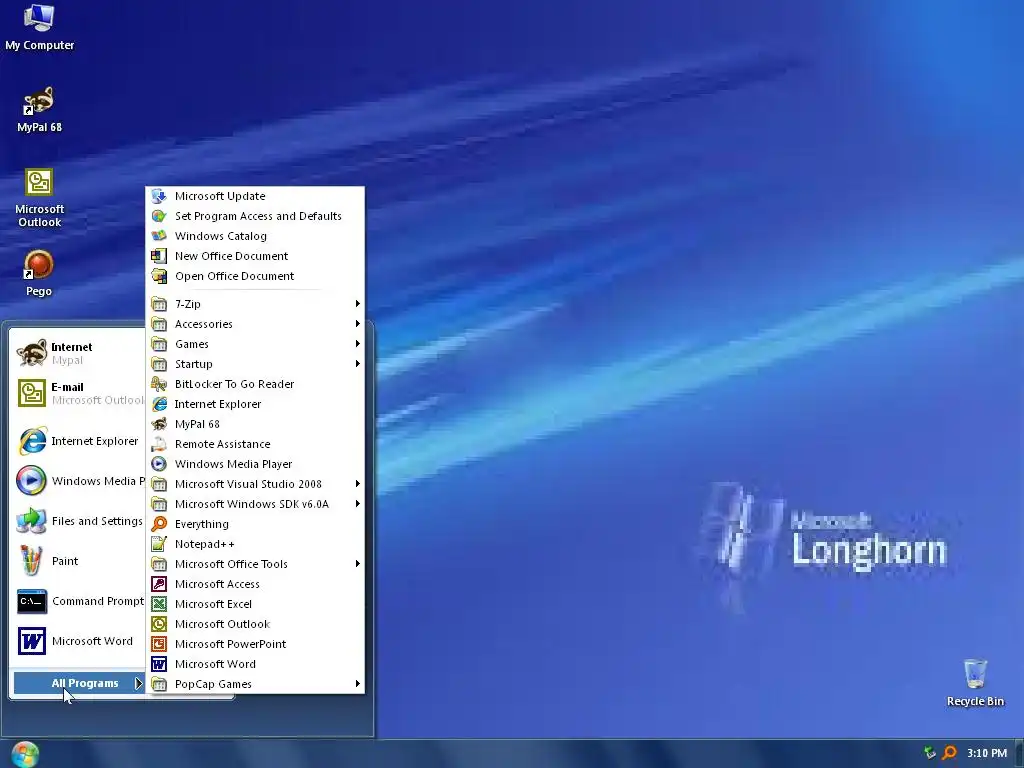The height and width of the screenshot is (768, 1024).
Task: Click the Microsoft Excel icon
Action: 159,604
